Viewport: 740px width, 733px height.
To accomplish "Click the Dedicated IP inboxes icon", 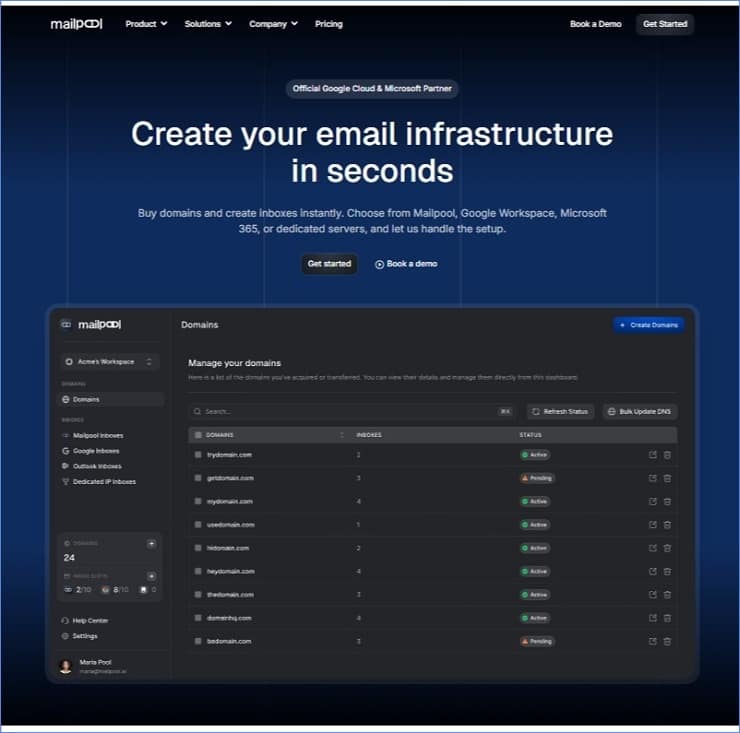I will point(66,481).
